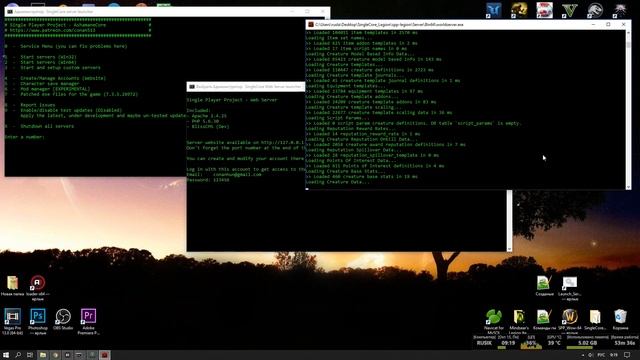Show hidden tray icons arrow

click(582, 355)
